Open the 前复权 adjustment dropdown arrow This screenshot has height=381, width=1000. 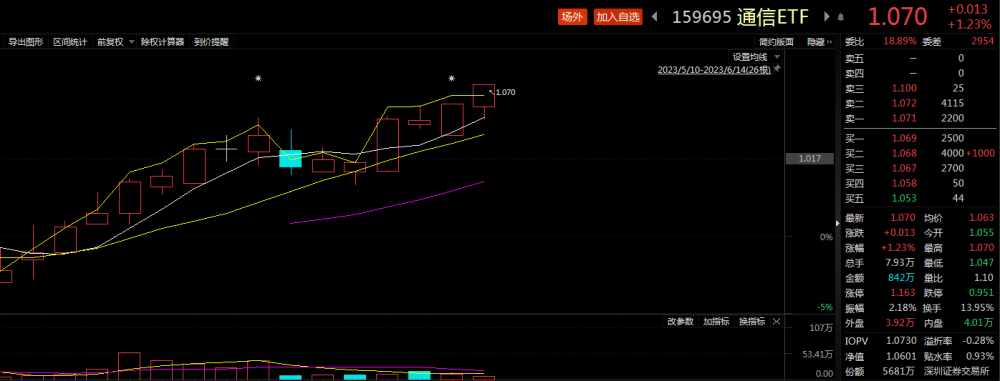(x=131, y=42)
